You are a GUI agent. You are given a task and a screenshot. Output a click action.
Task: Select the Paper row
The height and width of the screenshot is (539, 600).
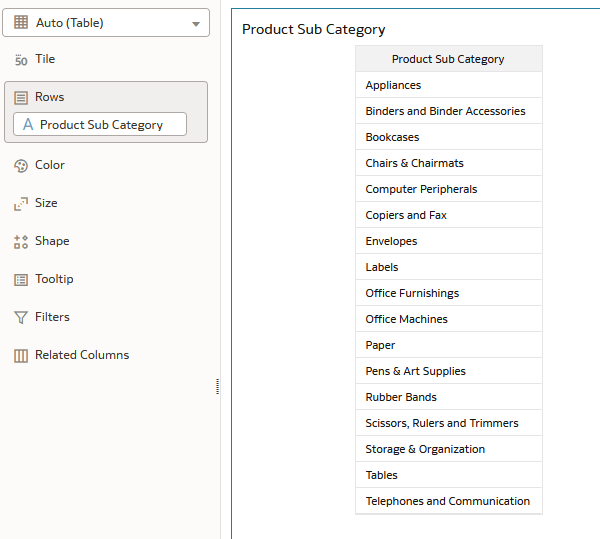tap(449, 345)
